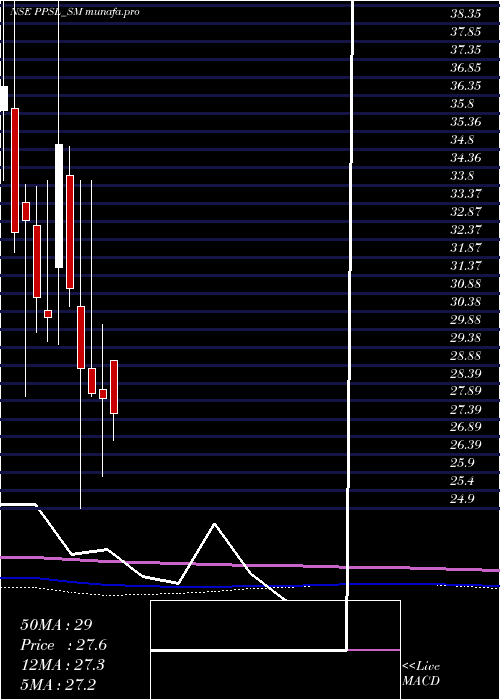Screen dimensions: 500x700
Task: Select the 24.9 price label
Action: pyautogui.click(x=462, y=500)
